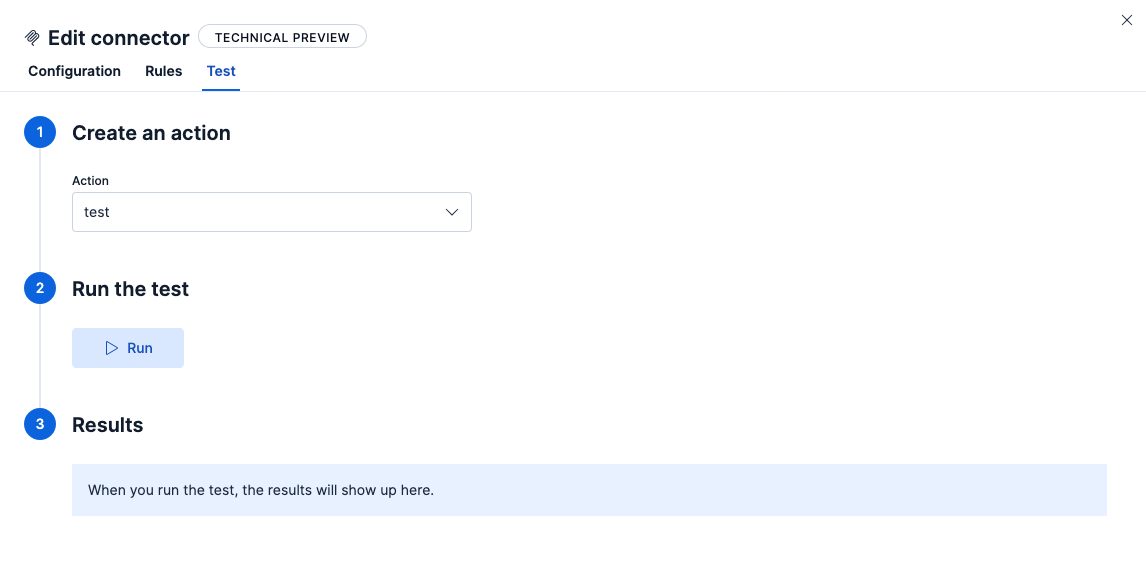1146x587 pixels.
Task: Click the step 2 circle icon
Action: [x=40, y=289]
